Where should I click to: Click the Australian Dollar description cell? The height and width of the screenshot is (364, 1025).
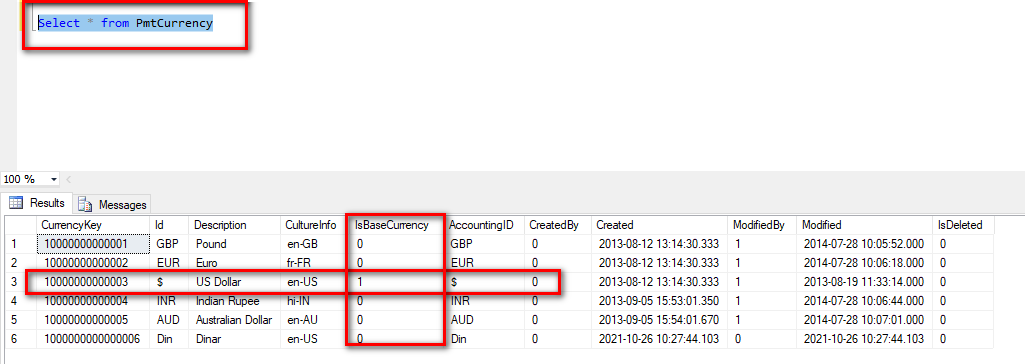coord(234,320)
